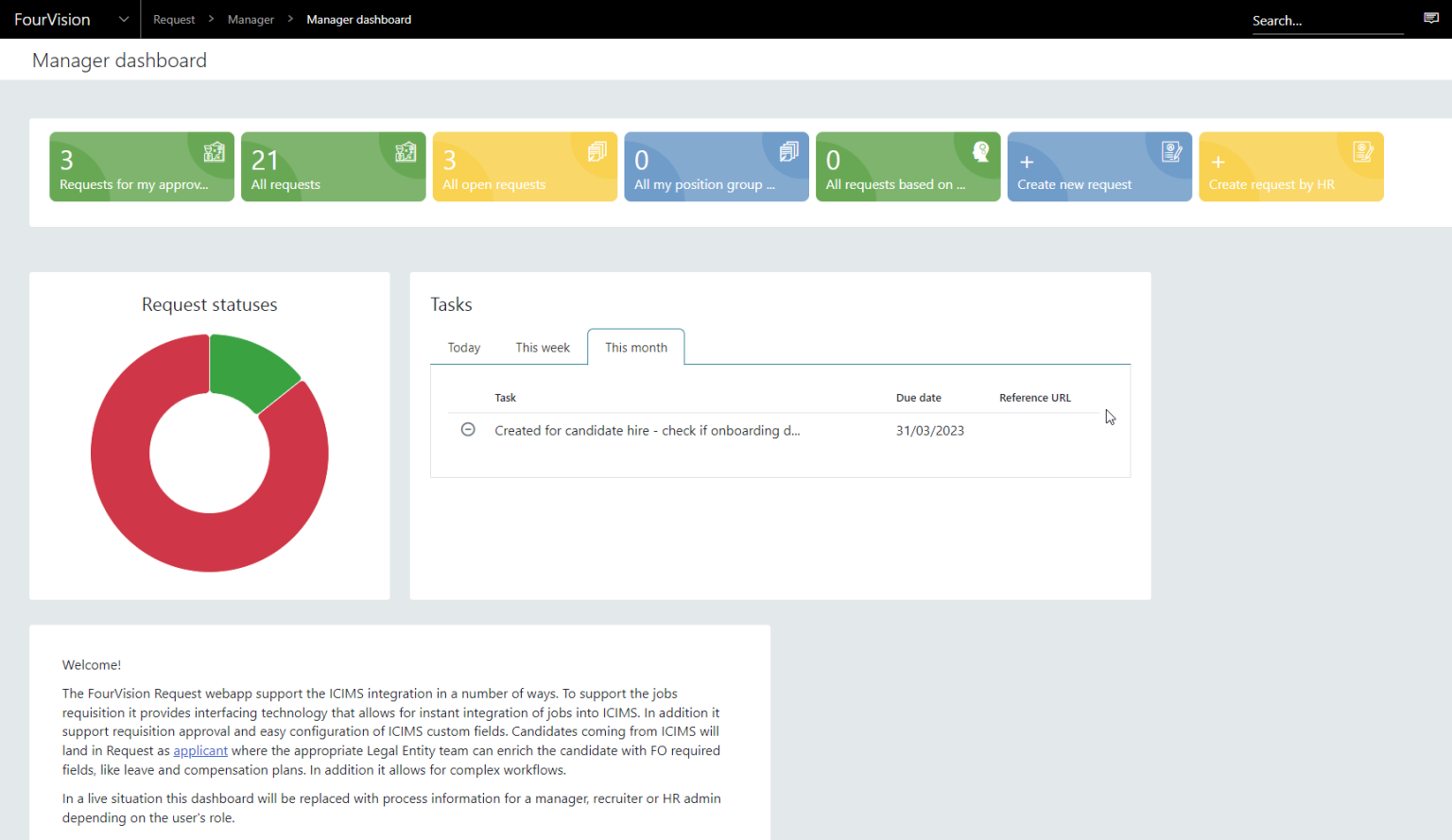Open the Manager breadcrumb dropdown
Image resolution: width=1452 pixels, height=840 pixels.
[x=251, y=19]
